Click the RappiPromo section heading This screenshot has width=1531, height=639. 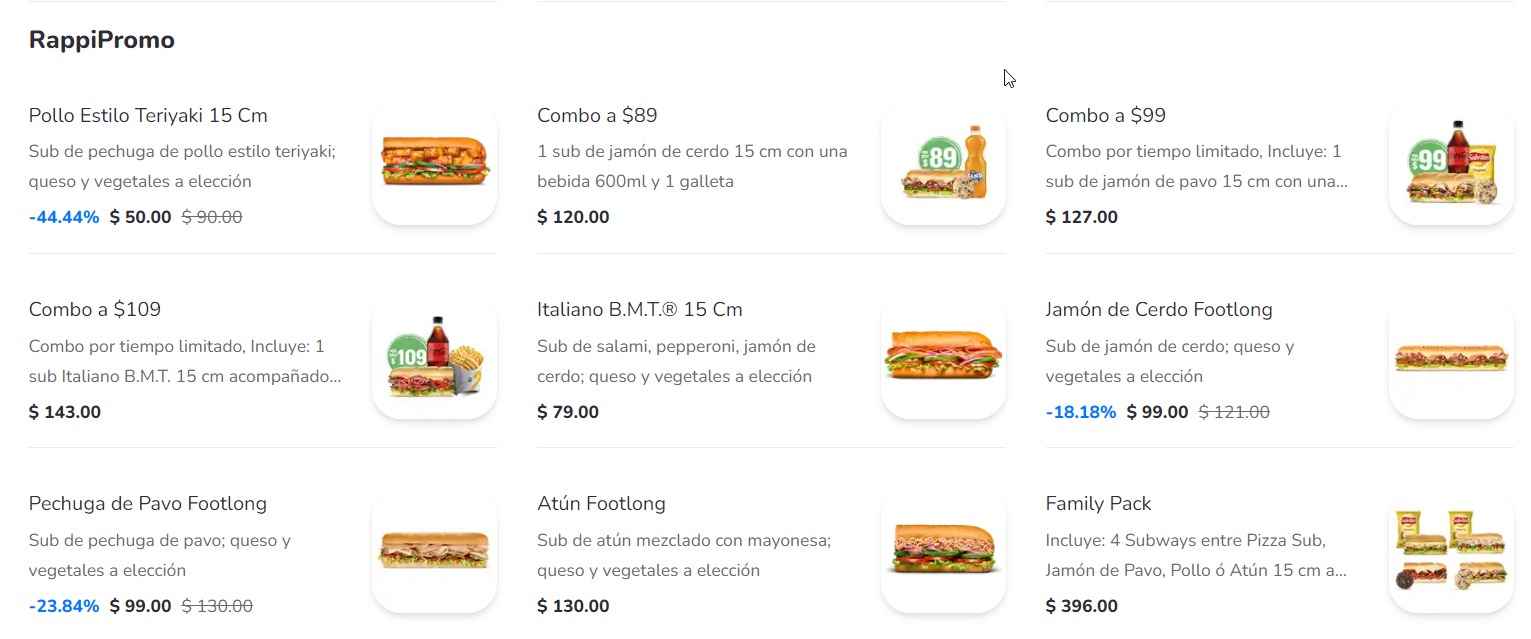point(100,40)
